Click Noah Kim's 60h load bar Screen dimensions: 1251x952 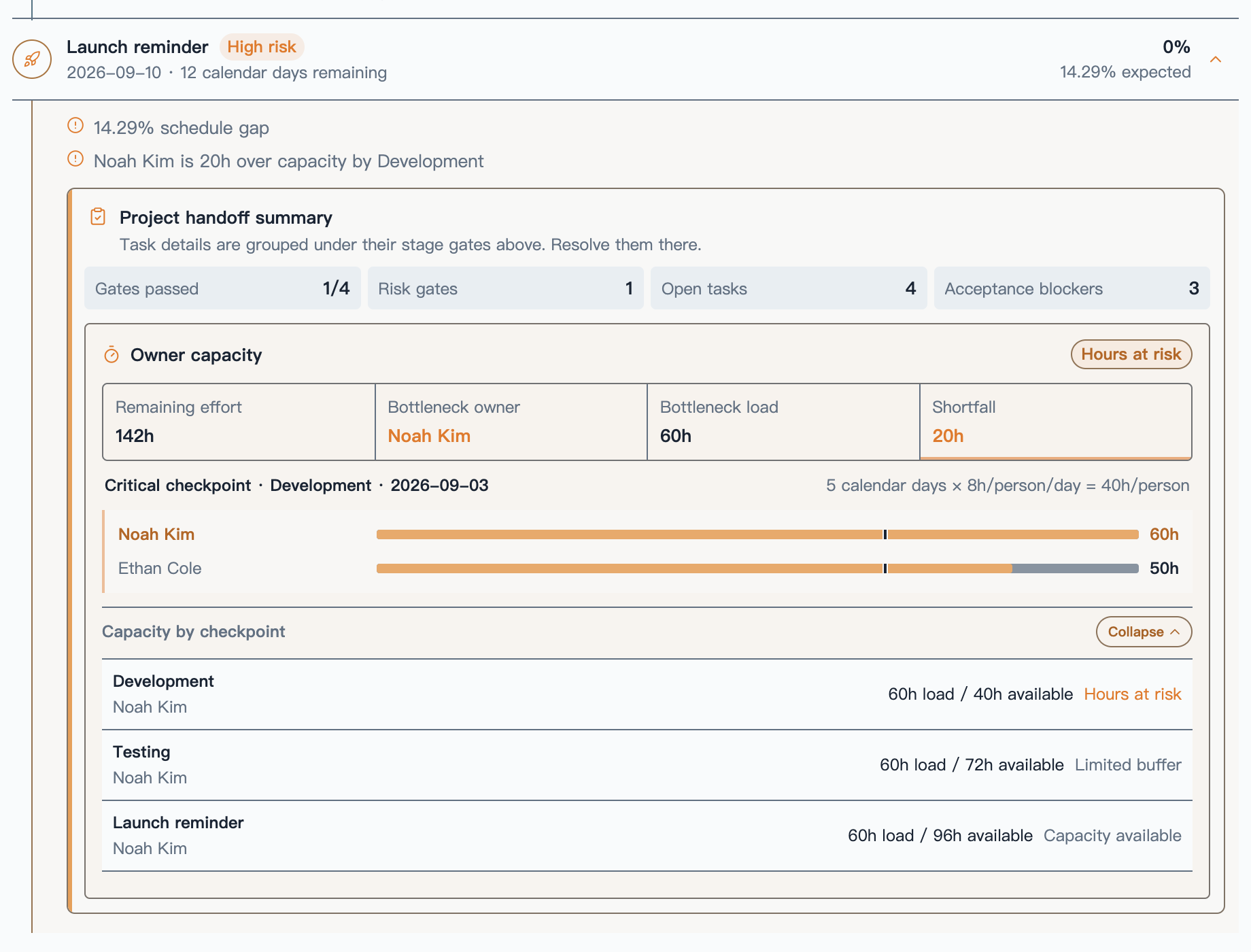coord(757,534)
